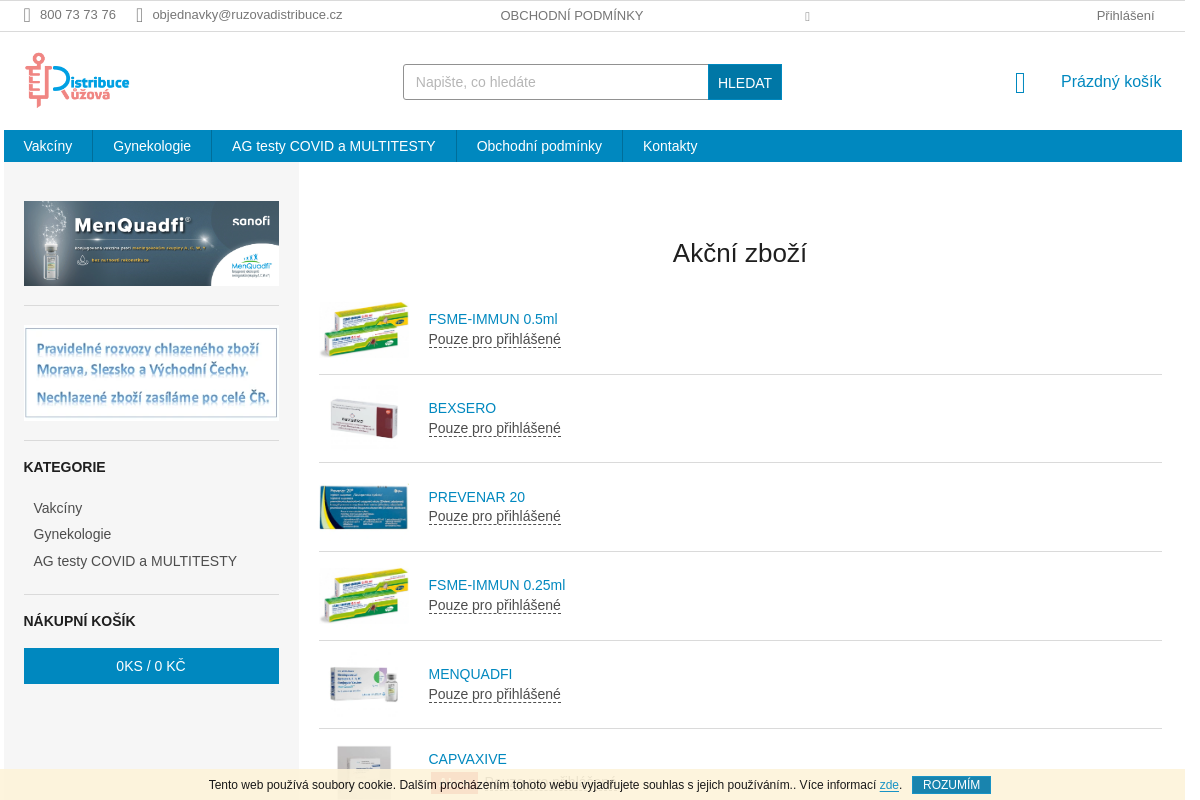Image resolution: width=1200 pixels, height=800 pixels.
Task: Open the FSME-IMMUN 0.5ml product link
Action: [493, 319]
